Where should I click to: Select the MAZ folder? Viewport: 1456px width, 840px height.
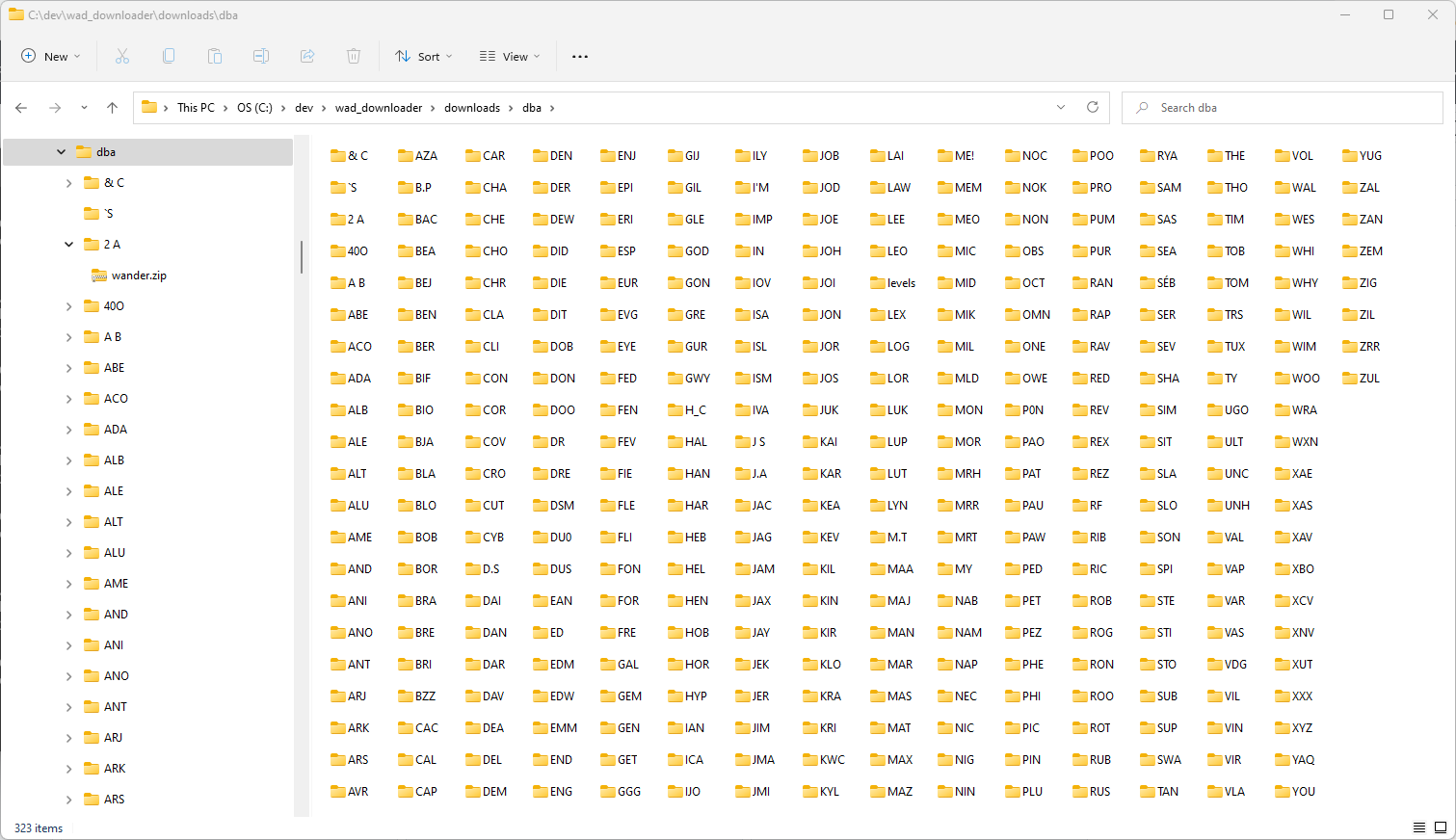point(891,792)
